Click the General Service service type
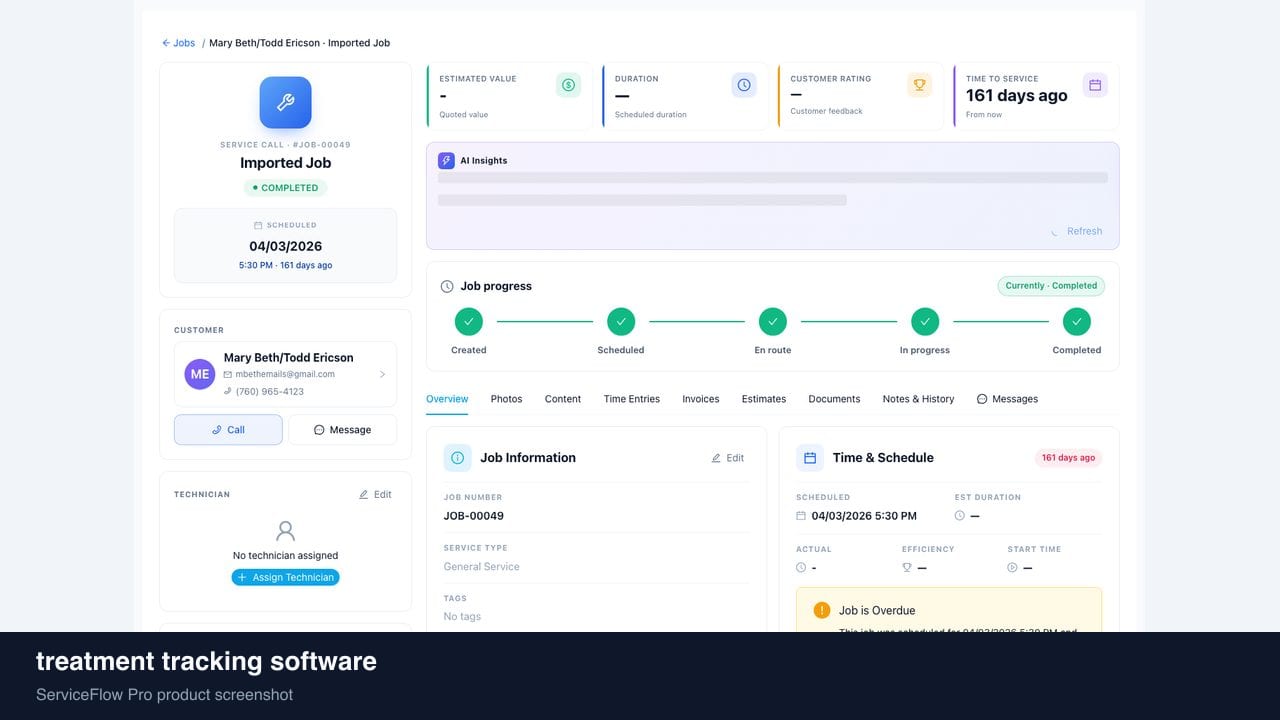The image size is (1280, 720). 482,567
